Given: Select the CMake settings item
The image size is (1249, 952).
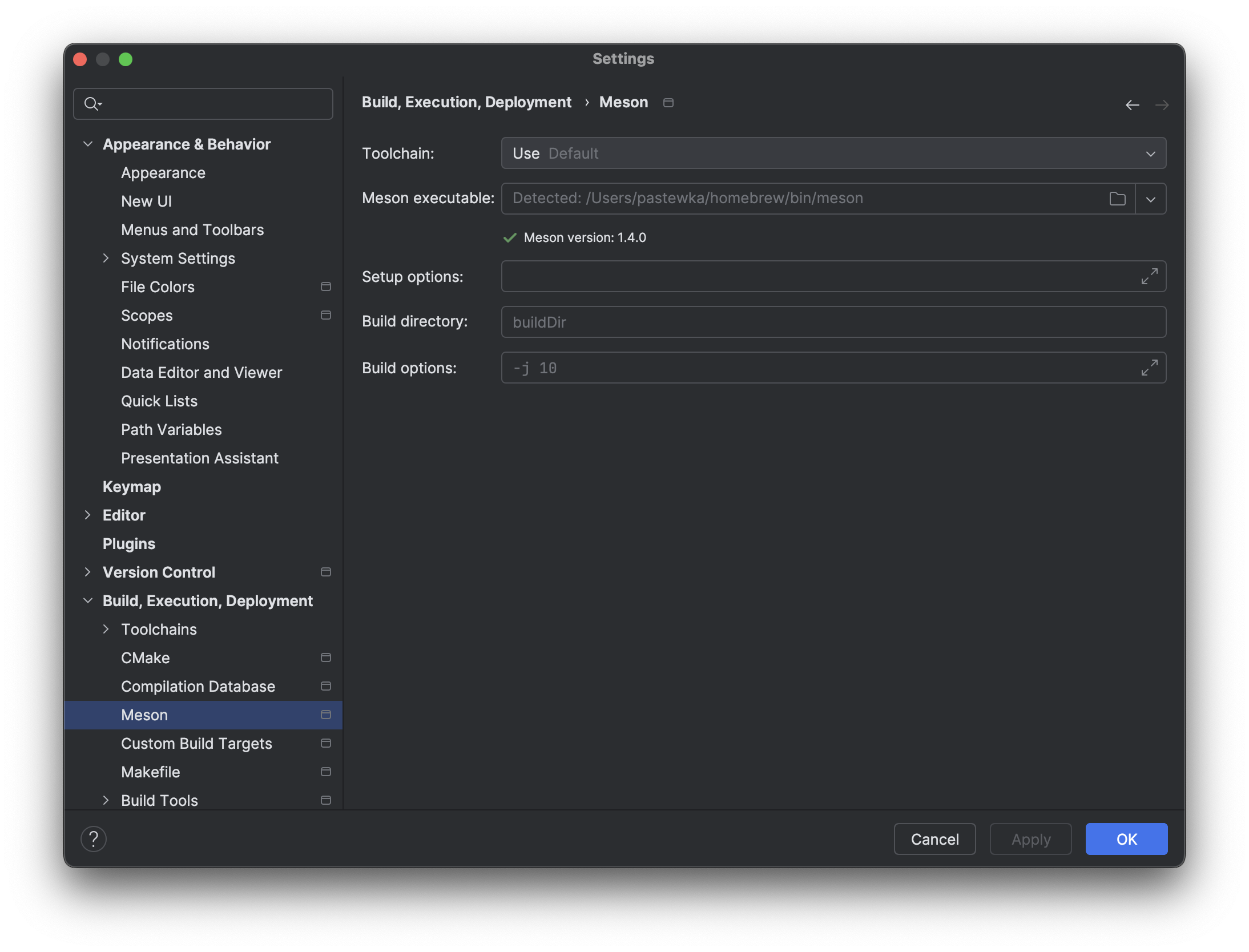Looking at the screenshot, I should [x=145, y=657].
